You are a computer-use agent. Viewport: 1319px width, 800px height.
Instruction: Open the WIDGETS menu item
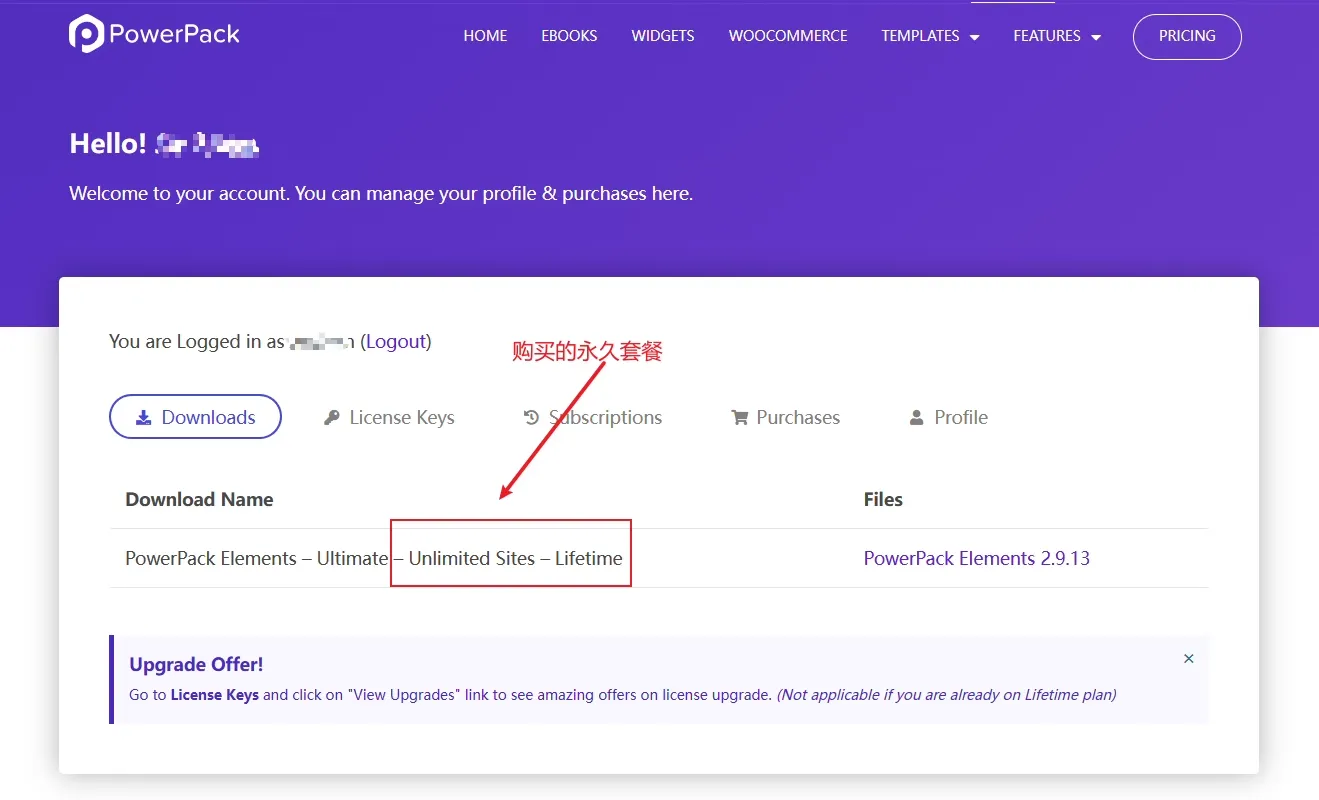point(663,36)
